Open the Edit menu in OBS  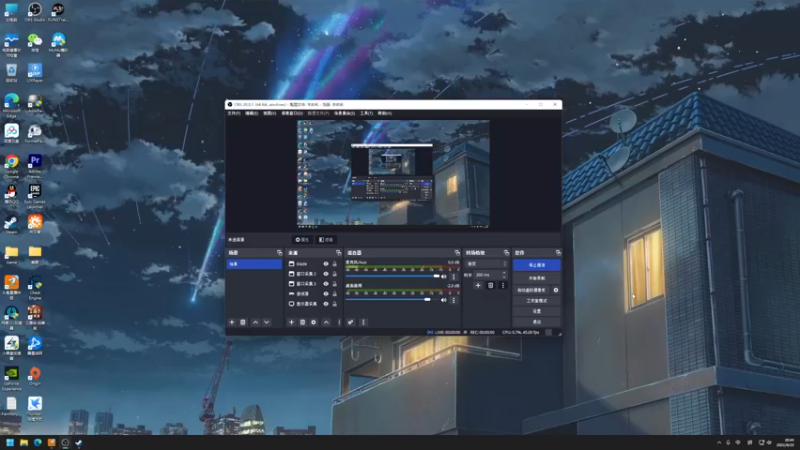coord(252,113)
